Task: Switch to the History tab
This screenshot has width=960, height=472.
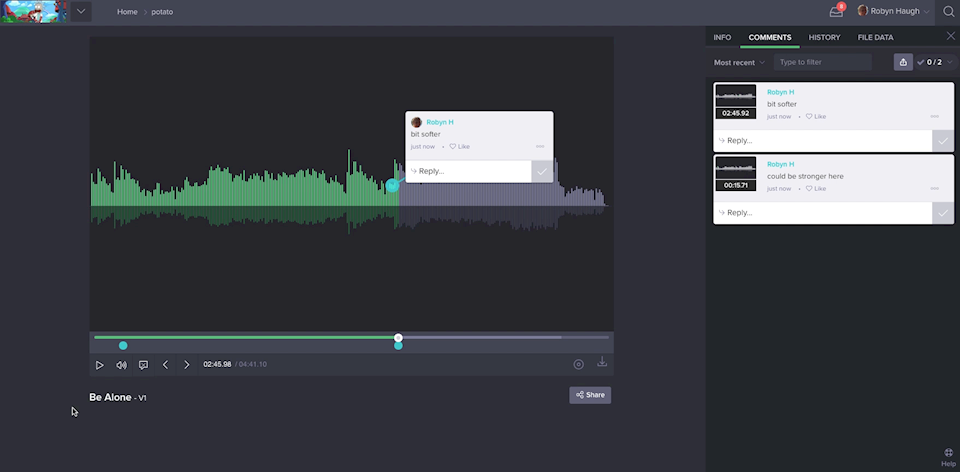Action: [x=824, y=38]
